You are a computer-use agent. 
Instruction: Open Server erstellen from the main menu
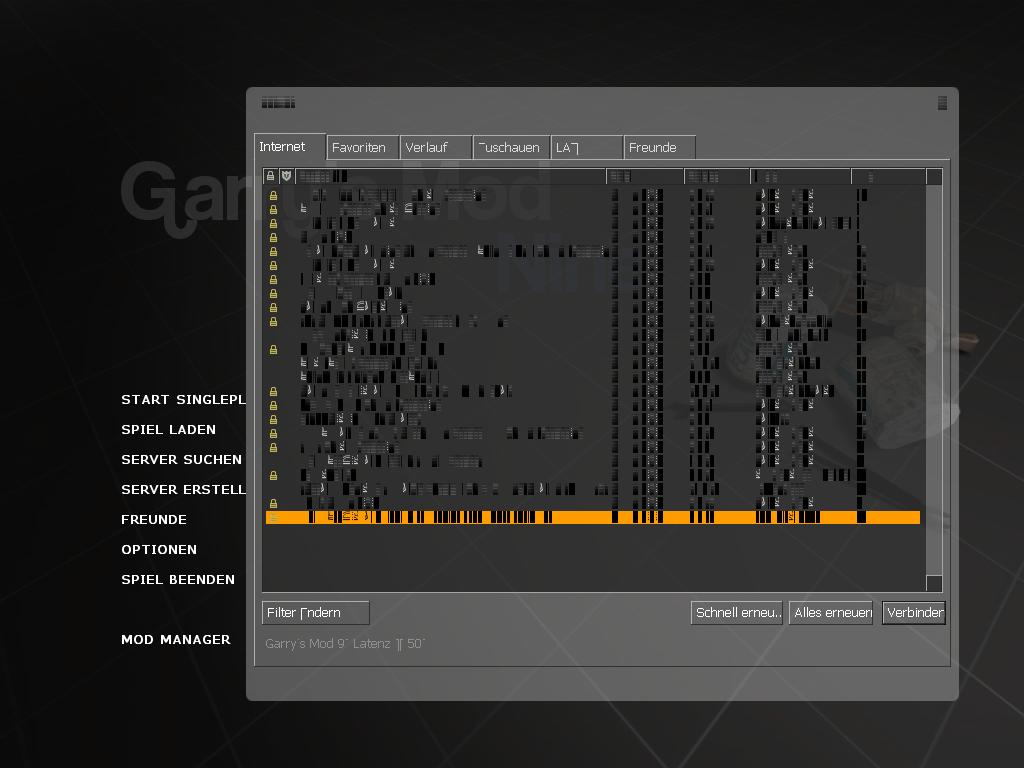tap(184, 490)
